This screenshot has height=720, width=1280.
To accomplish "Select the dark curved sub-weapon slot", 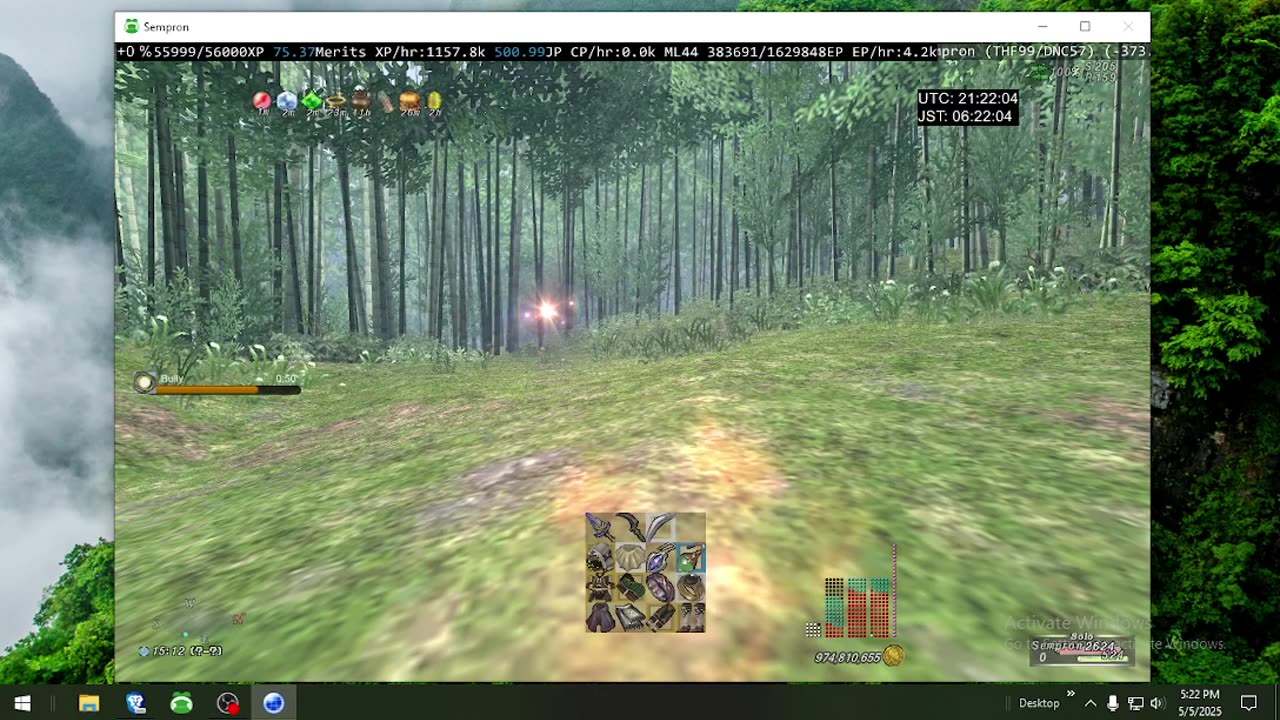I will 630,528.
